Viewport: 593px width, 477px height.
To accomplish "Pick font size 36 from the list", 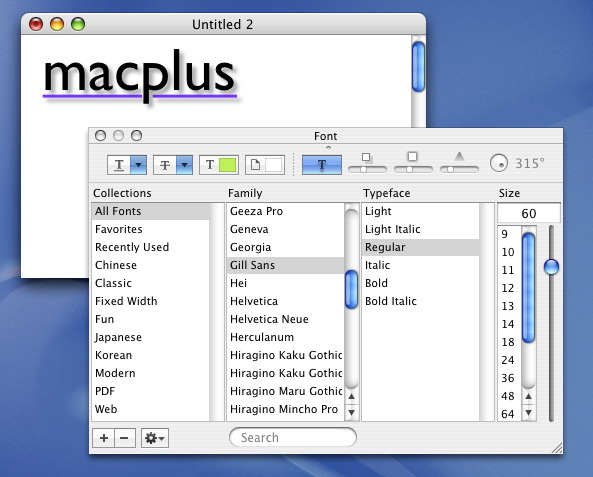I will click(509, 378).
